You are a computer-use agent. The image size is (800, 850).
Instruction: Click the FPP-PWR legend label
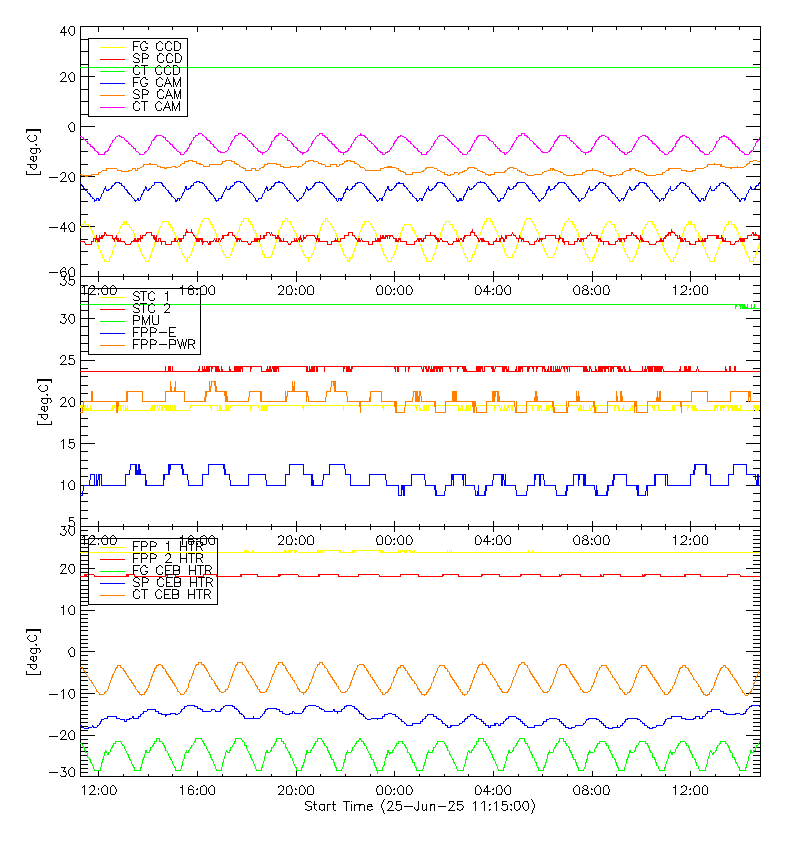click(164, 345)
